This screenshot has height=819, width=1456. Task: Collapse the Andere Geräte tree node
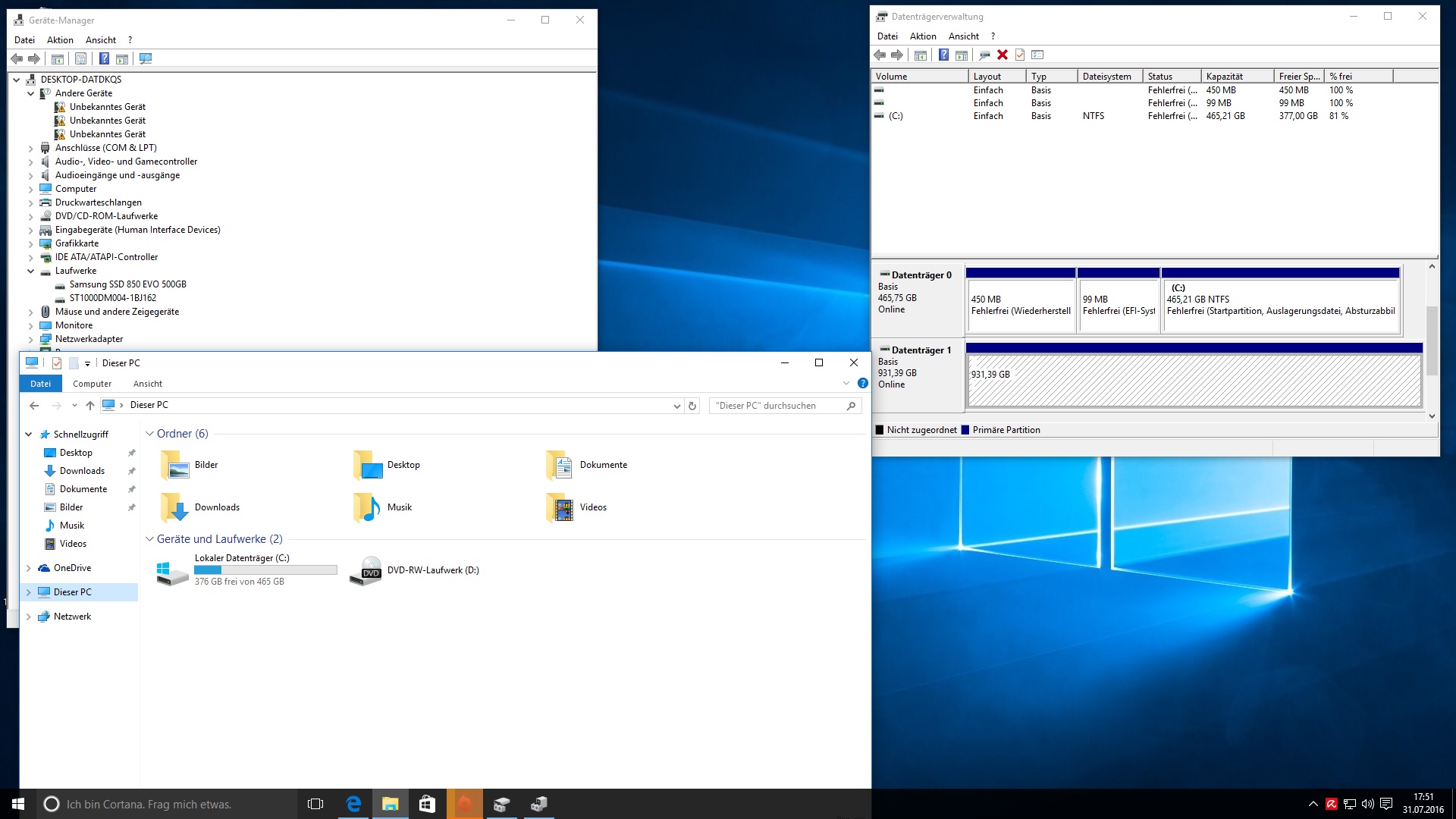pos(31,93)
